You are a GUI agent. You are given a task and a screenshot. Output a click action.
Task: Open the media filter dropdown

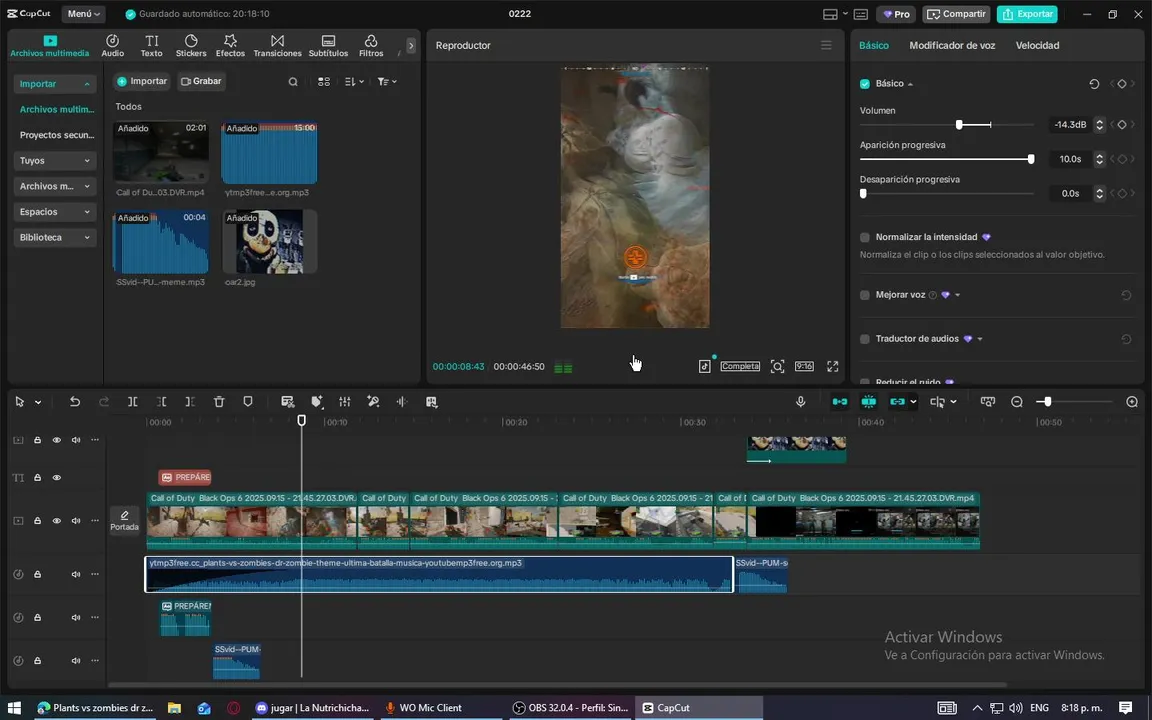pos(386,82)
